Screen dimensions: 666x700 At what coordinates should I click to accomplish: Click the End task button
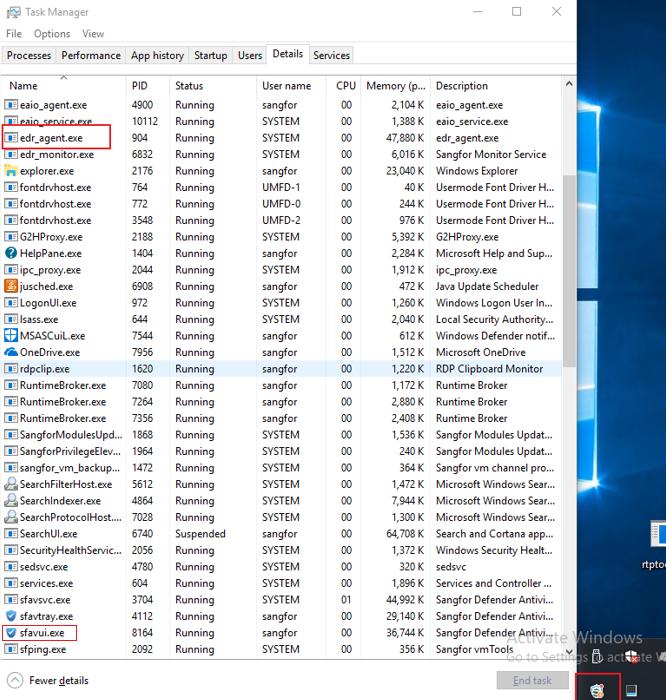click(x=531, y=681)
